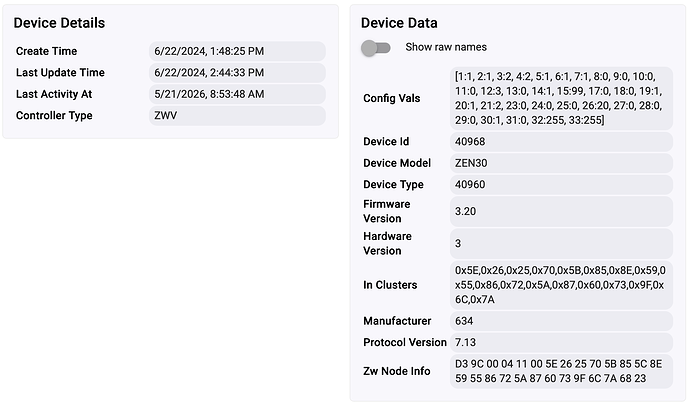The image size is (690, 406).
Task: Click the Device Model ZEN30 field
Action: click(561, 163)
